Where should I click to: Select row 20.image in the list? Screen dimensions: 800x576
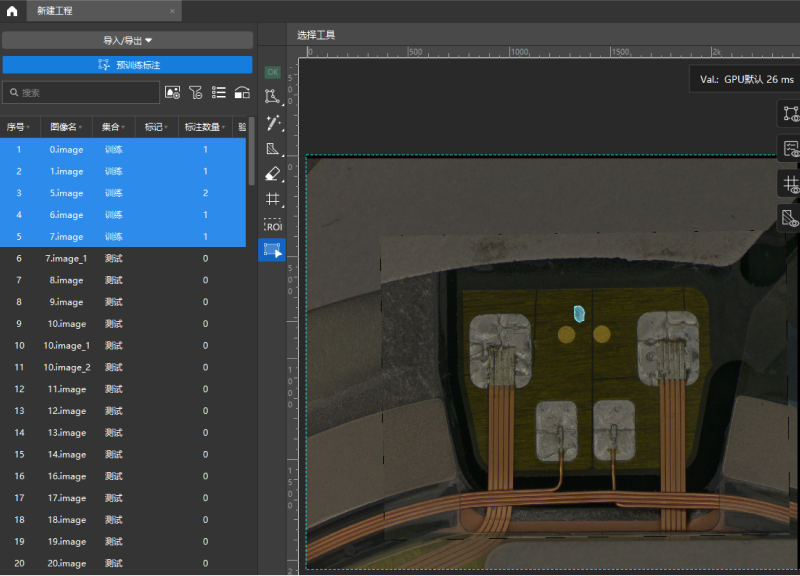123,563
